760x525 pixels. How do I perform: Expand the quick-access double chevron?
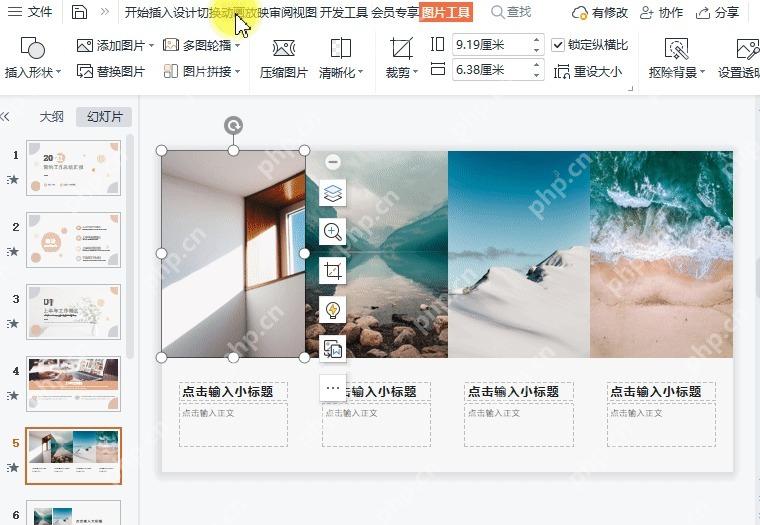click(x=105, y=12)
